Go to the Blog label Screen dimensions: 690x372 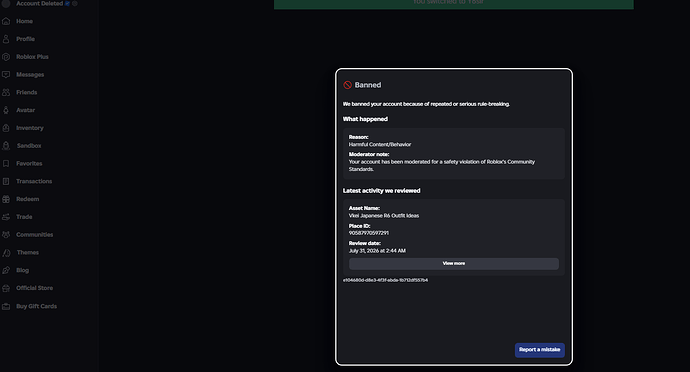click(22, 270)
